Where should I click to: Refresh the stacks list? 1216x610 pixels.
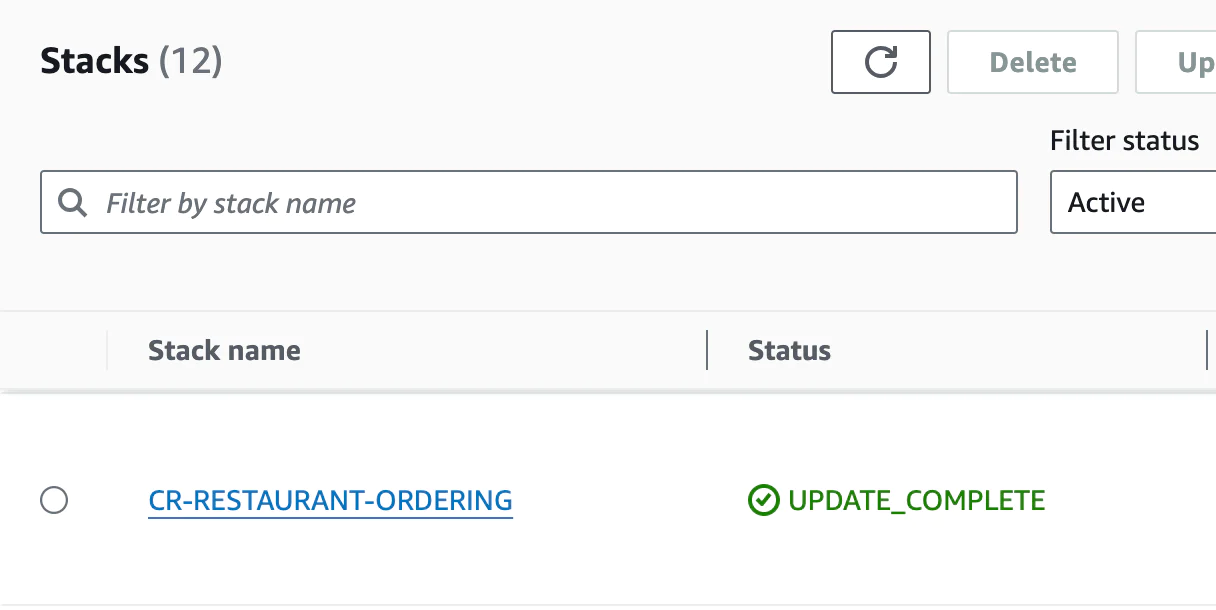point(881,62)
